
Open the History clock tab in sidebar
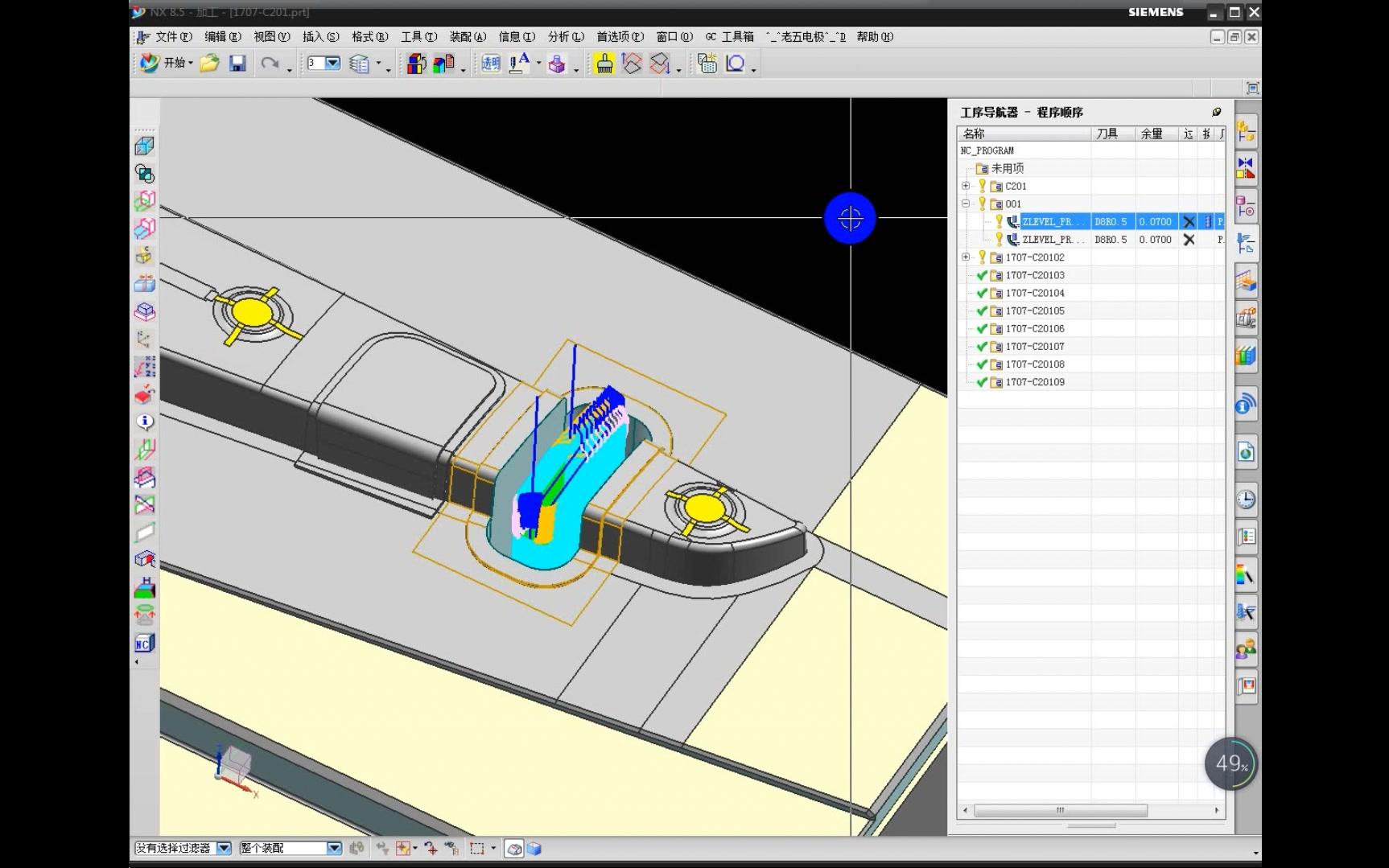[x=1246, y=500]
